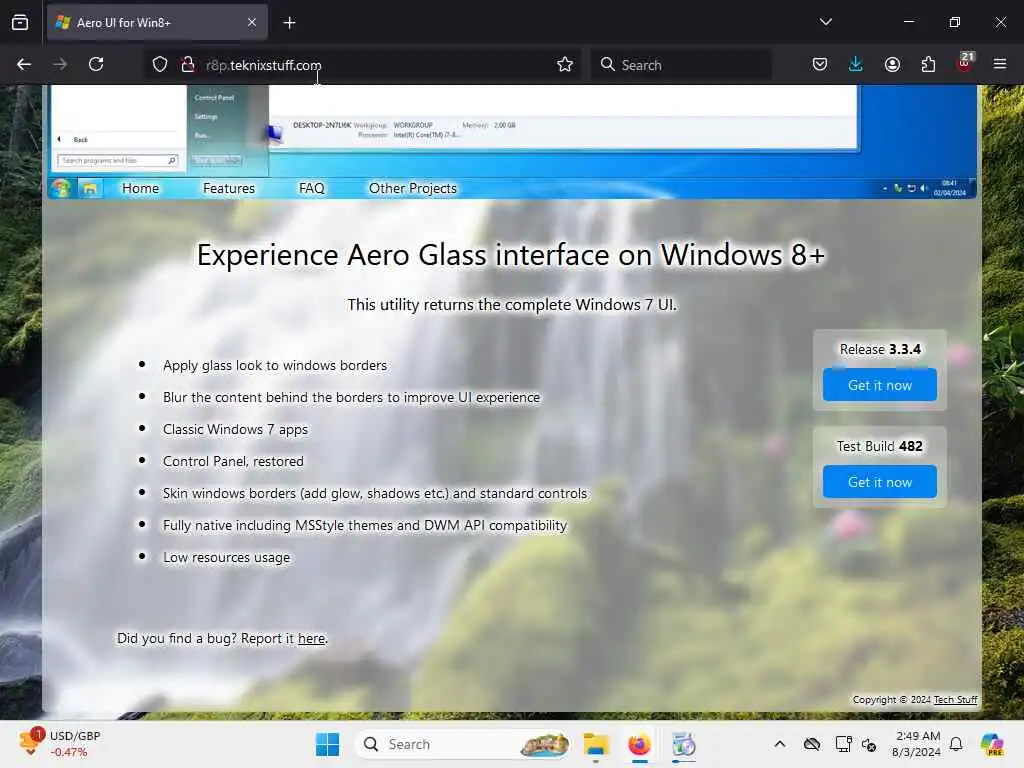Open the Tech Stuff copyright link

point(955,699)
